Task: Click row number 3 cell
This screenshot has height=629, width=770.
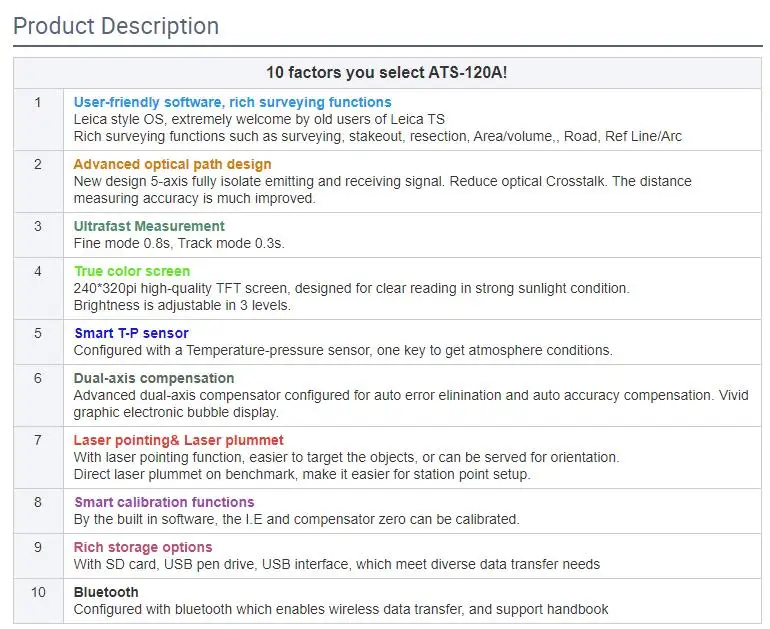Action: [38, 235]
